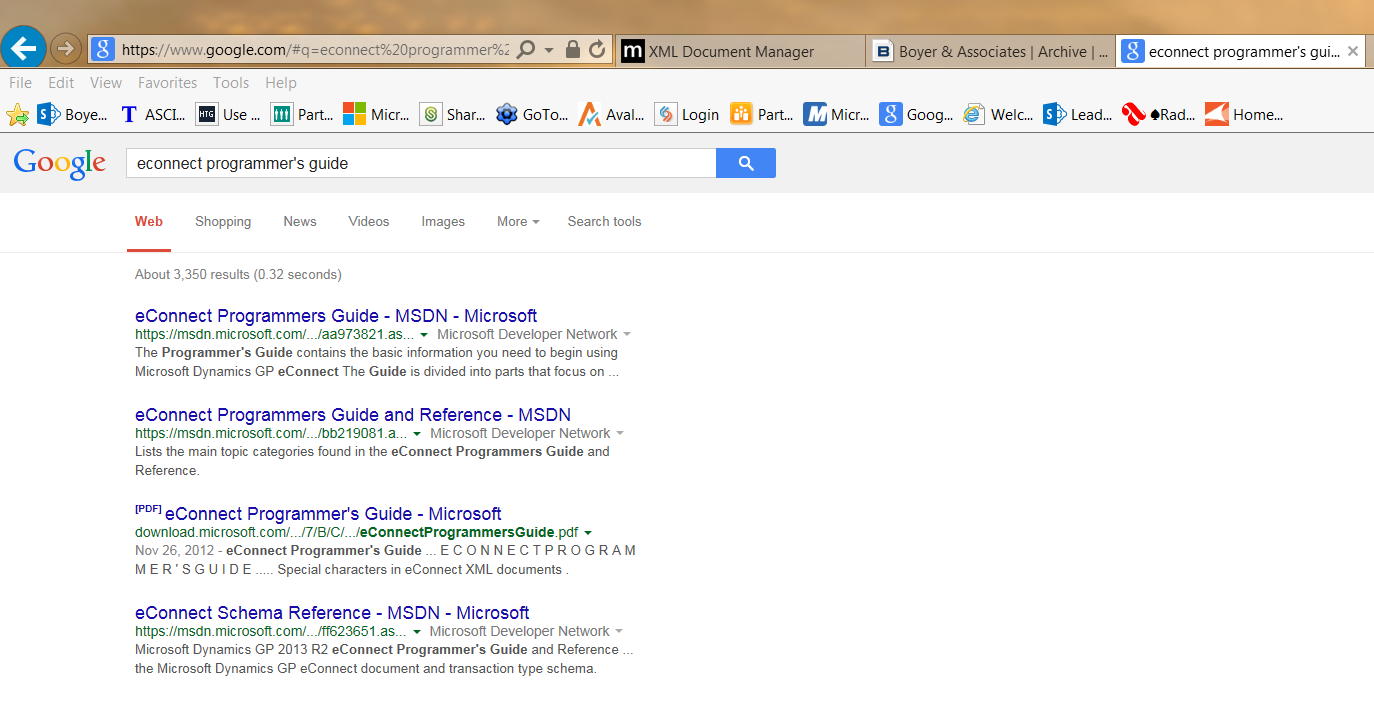This screenshot has height=703, width=1374.
Task: Select the Shopping search tab
Action: click(x=223, y=222)
